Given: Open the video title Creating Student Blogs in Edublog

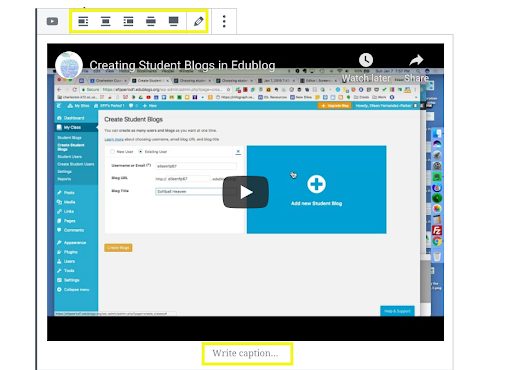Looking at the screenshot, I should 182,65.
